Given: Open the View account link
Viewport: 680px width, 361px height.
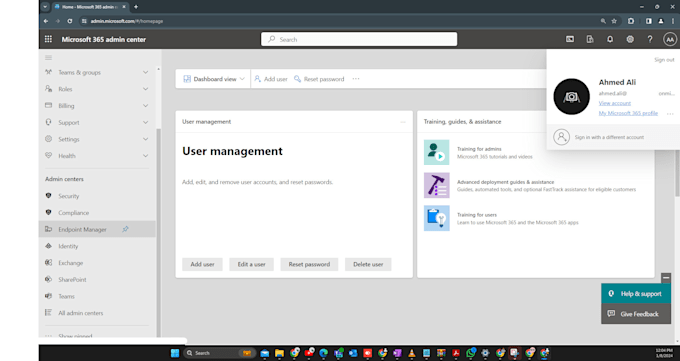Looking at the screenshot, I should 615,103.
